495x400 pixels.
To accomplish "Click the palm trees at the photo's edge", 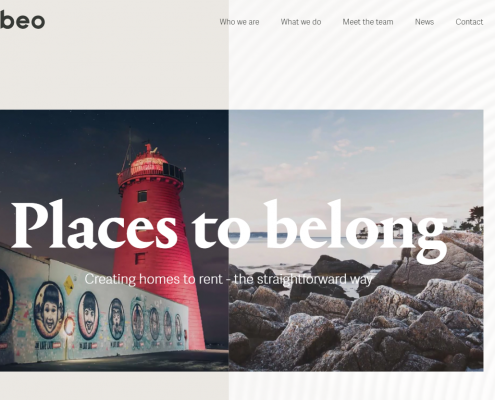I will tap(475, 218).
